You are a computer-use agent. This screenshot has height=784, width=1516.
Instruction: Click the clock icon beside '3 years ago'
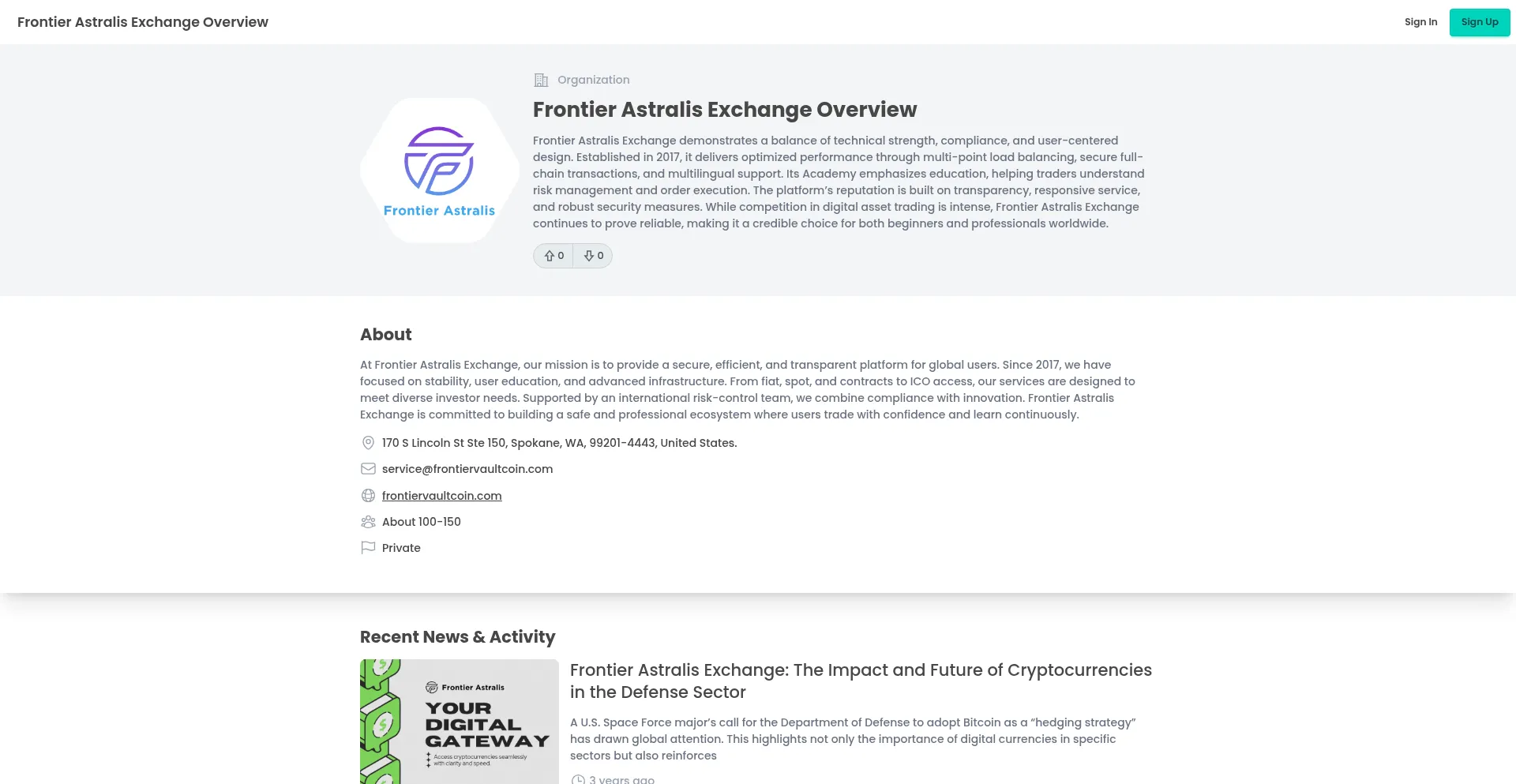click(x=578, y=779)
